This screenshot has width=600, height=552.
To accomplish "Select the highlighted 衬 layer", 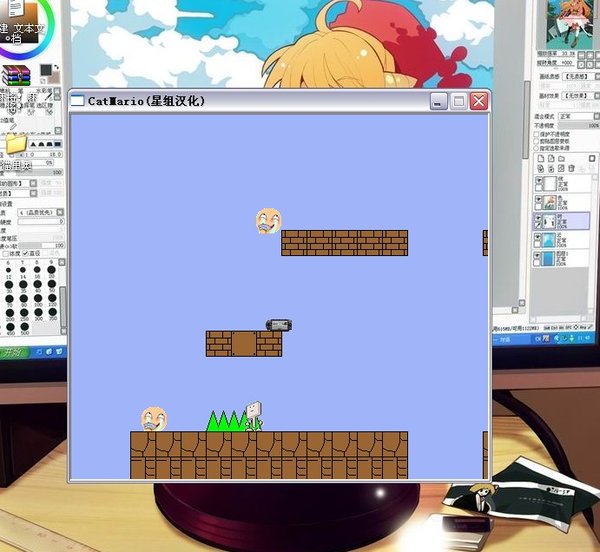I will tap(561, 221).
